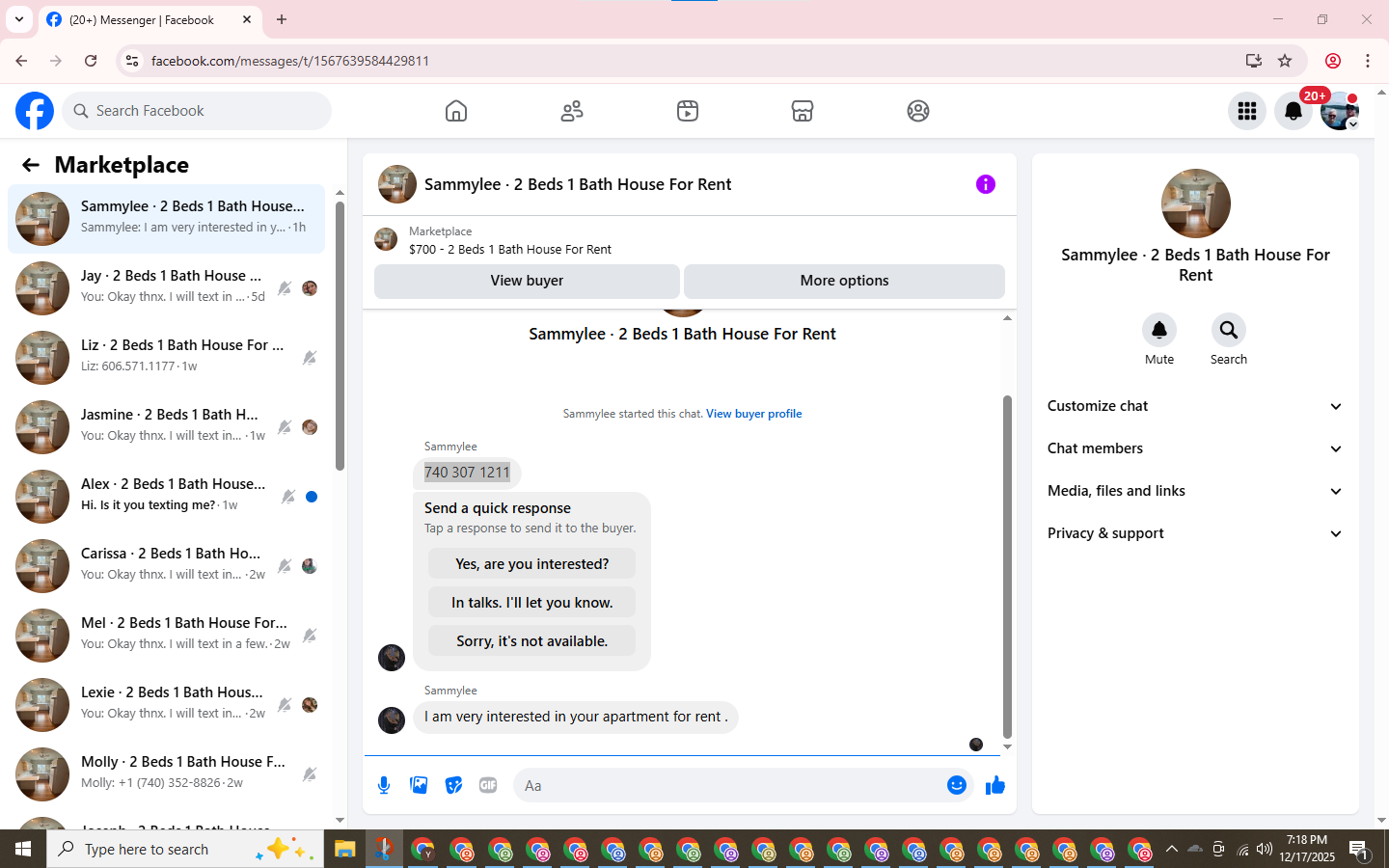Viewport: 1389px width, 868px height.
Task: Open the Marketplace storefront icon
Action: [x=803, y=111]
